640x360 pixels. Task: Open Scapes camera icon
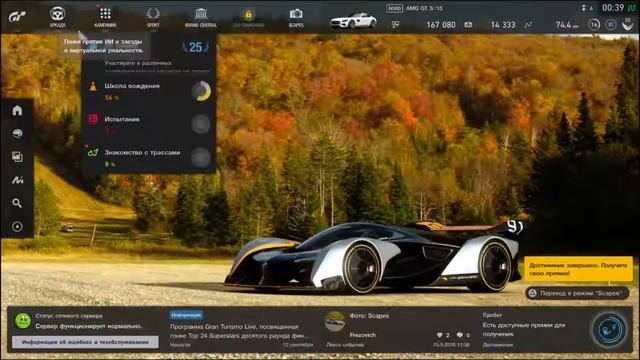pos(296,14)
